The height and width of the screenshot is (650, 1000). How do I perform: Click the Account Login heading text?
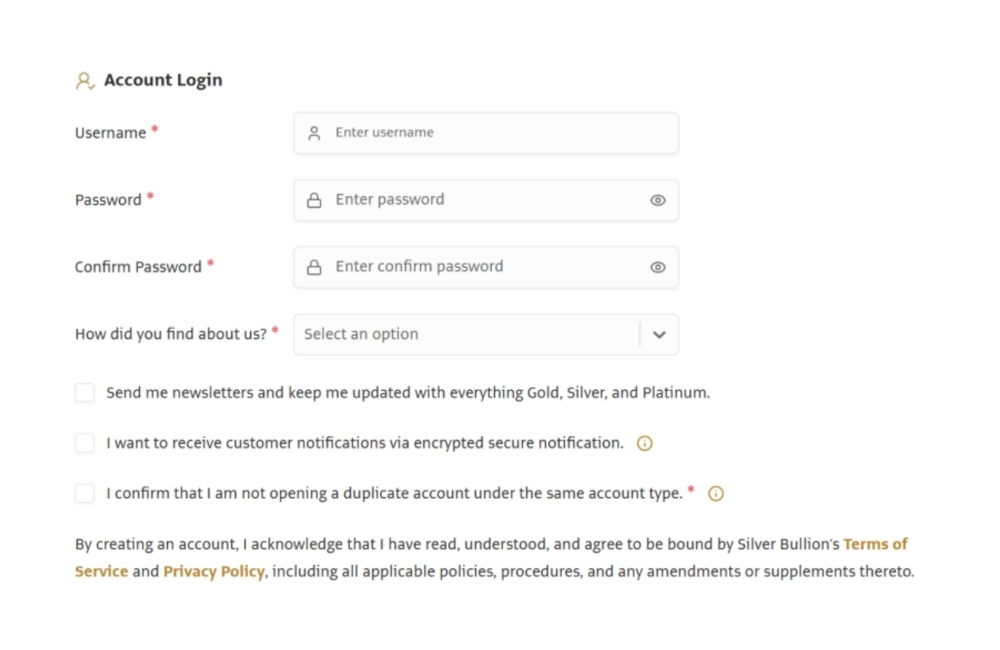click(x=163, y=80)
